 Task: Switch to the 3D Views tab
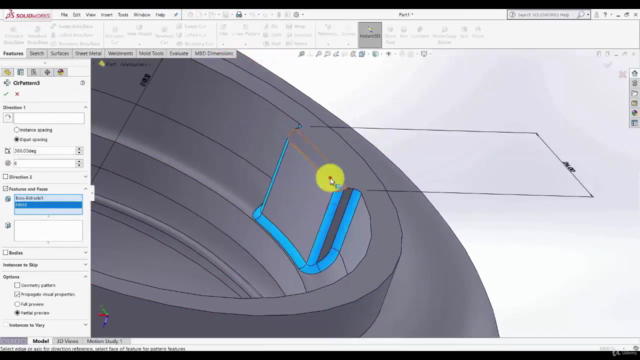(67, 341)
